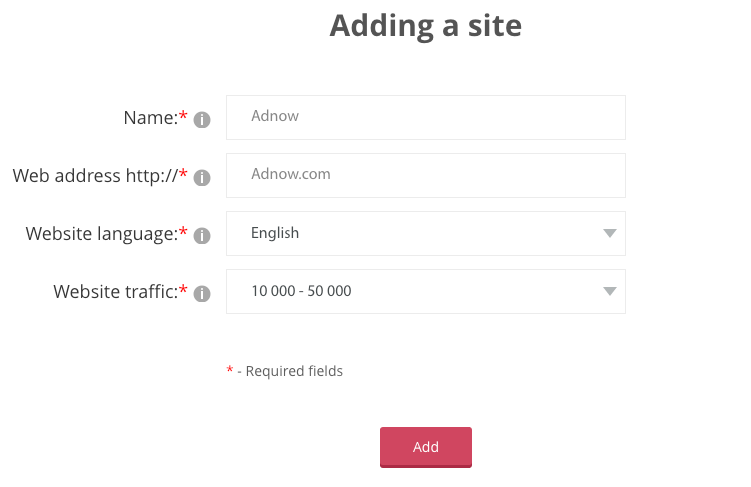Viewport: 751px width, 487px height.
Task: Click the Website language info icon
Action: (202, 236)
